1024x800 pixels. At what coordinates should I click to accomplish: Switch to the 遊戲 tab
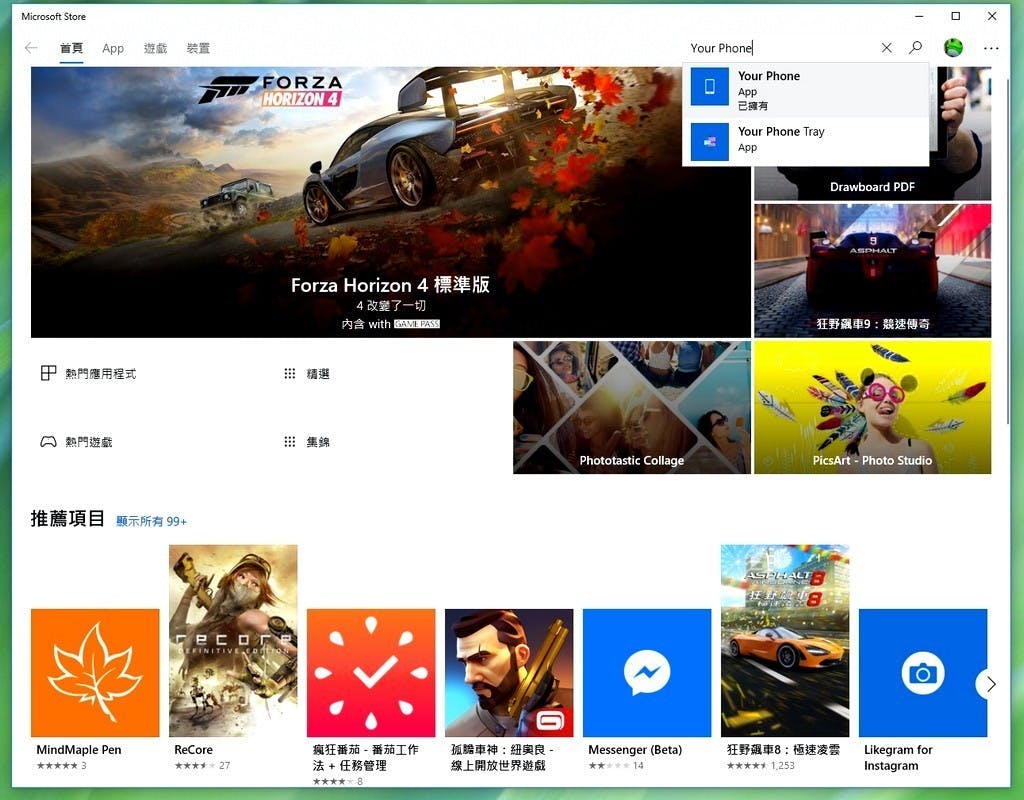(155, 48)
